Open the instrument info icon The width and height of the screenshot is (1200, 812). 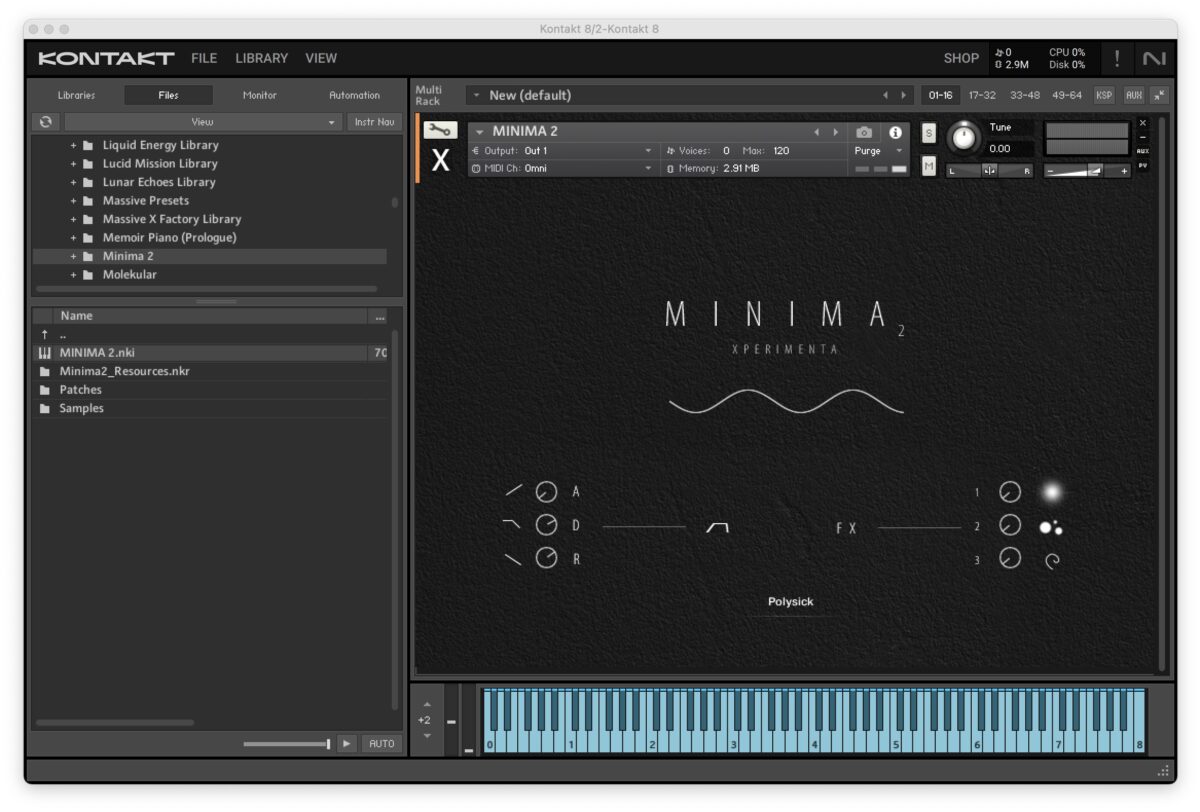[895, 132]
